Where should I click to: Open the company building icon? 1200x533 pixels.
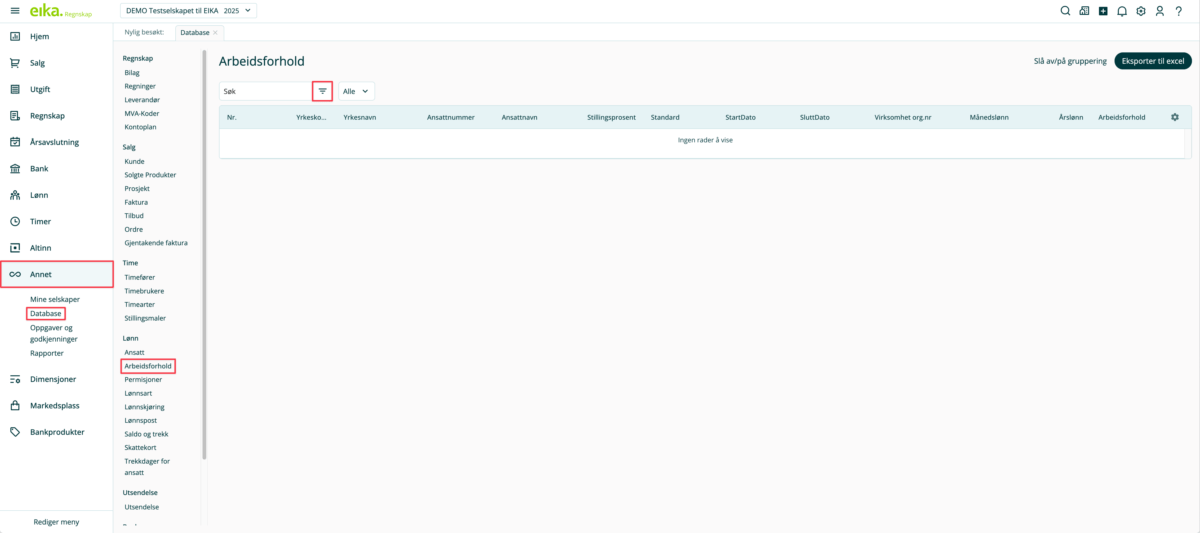click(1083, 11)
